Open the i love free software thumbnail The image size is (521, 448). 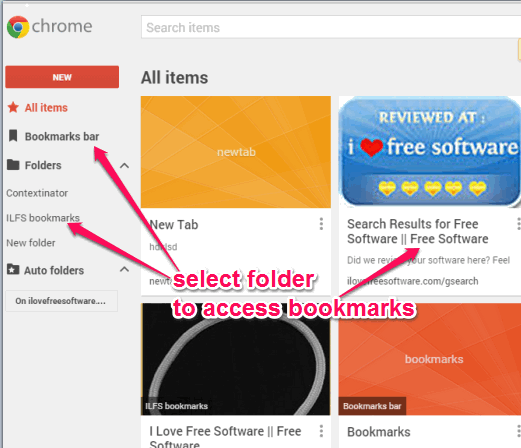pyautogui.click(x=430, y=152)
